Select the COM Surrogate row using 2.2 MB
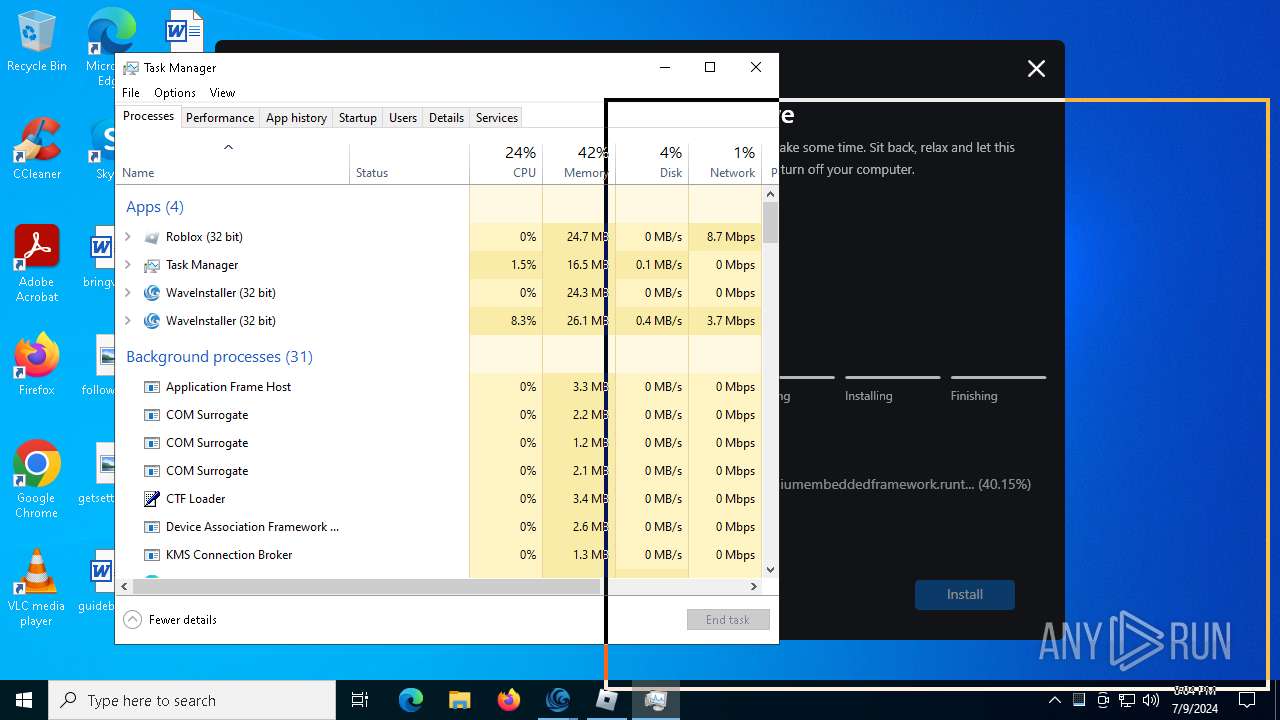This screenshot has width=1280, height=720. (x=438, y=415)
